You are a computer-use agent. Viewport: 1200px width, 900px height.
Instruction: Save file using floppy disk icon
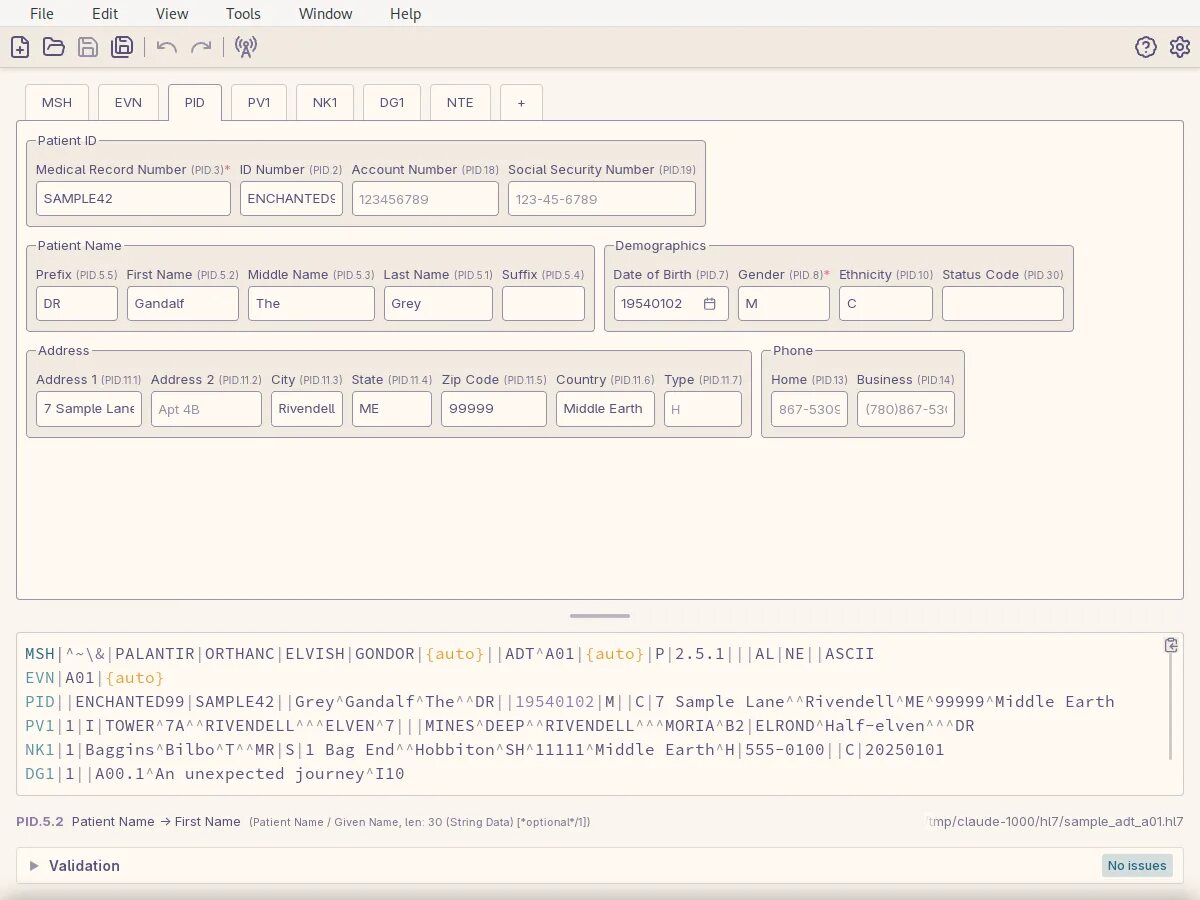click(88, 47)
